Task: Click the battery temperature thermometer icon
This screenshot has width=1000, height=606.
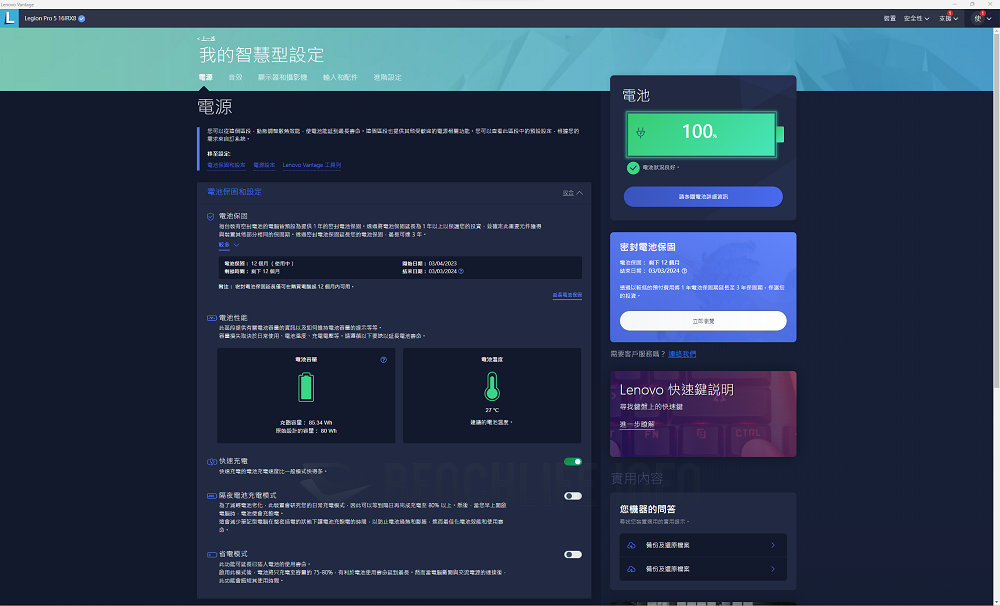Action: click(x=490, y=386)
